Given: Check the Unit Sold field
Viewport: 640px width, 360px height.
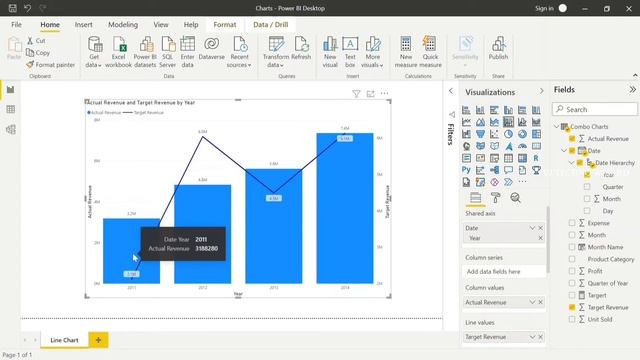Looking at the screenshot, I should (x=572, y=319).
